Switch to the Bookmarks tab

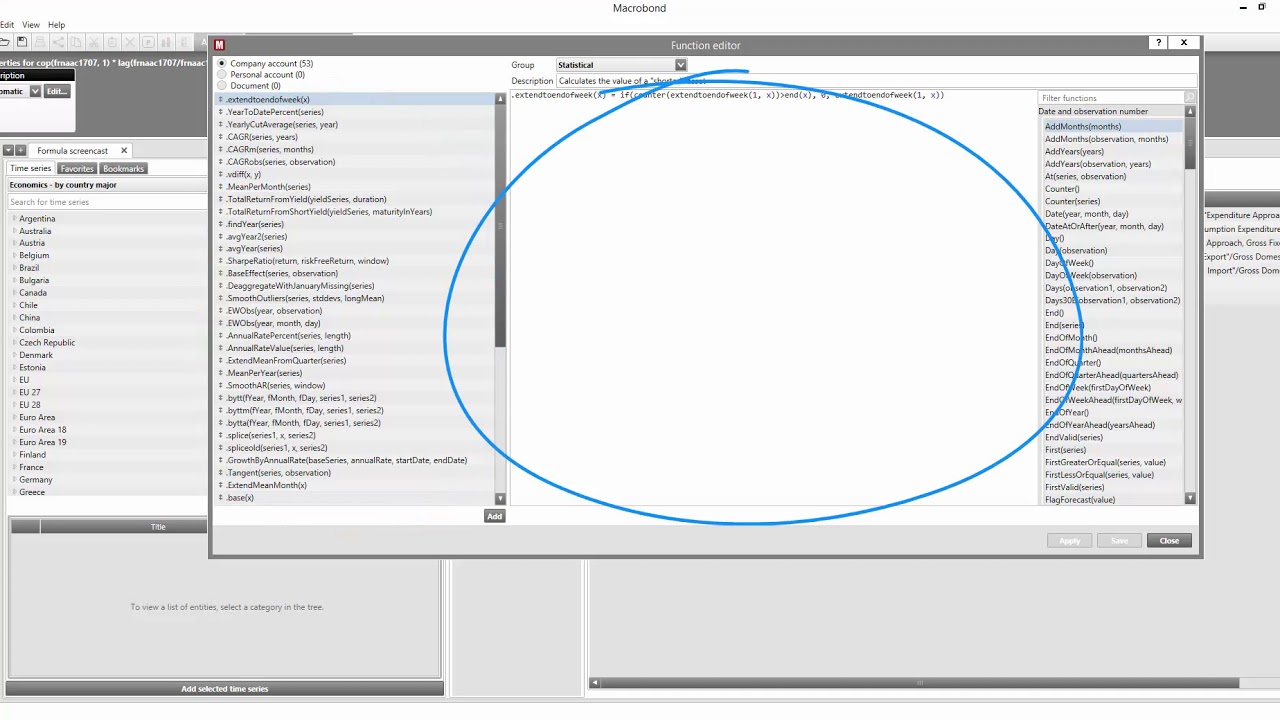pos(123,169)
